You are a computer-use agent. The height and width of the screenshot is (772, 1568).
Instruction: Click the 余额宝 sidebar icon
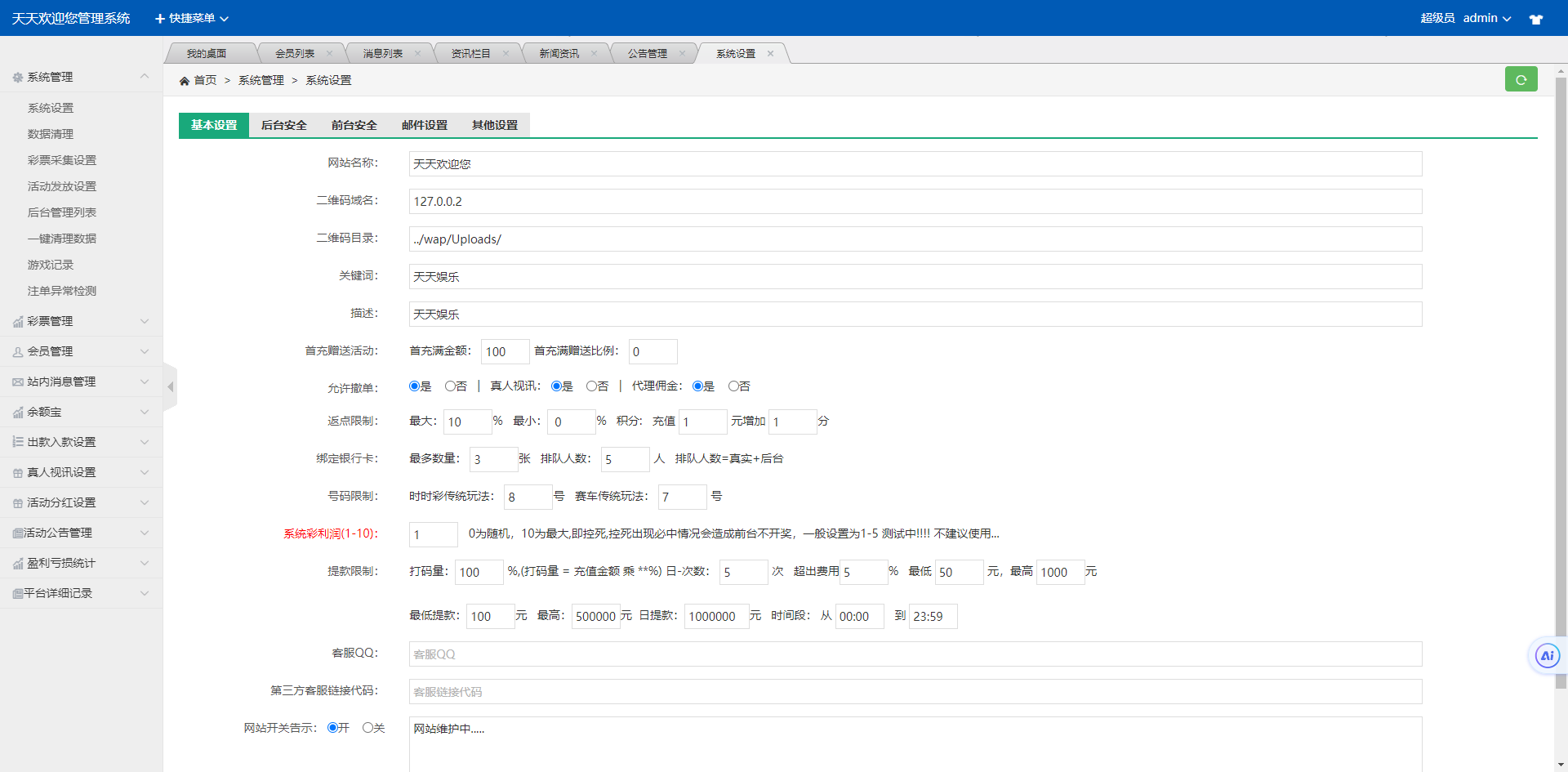[x=17, y=412]
